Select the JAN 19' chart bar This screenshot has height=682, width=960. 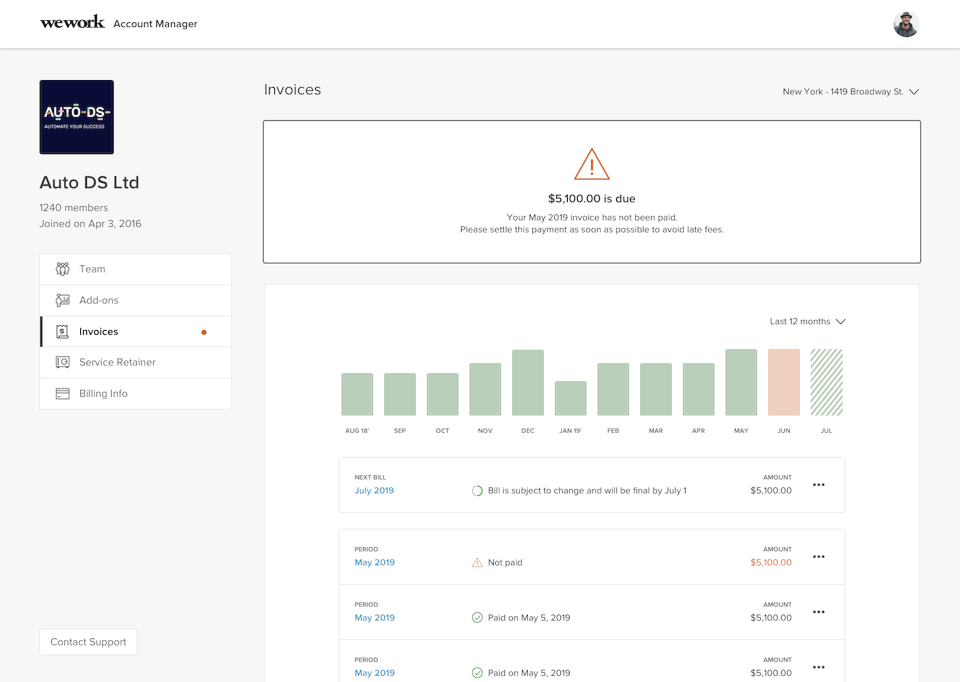tap(571, 399)
